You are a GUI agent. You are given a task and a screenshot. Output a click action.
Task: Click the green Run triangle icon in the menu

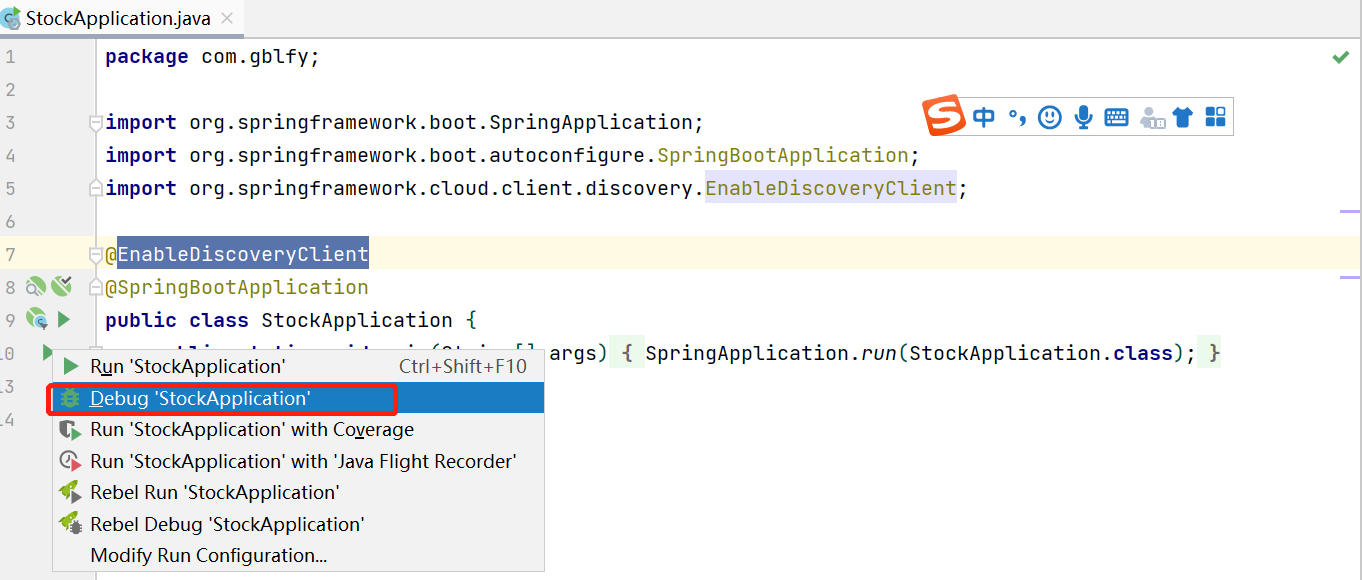tap(70, 366)
